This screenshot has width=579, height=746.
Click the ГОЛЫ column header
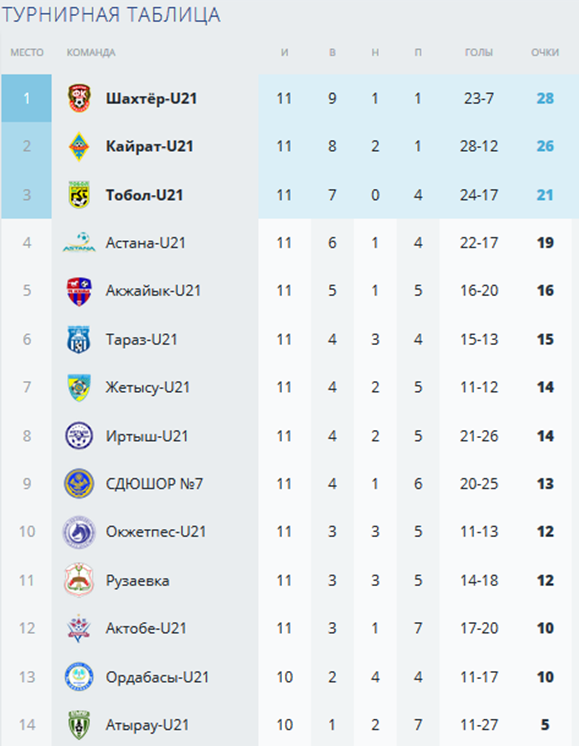[479, 52]
